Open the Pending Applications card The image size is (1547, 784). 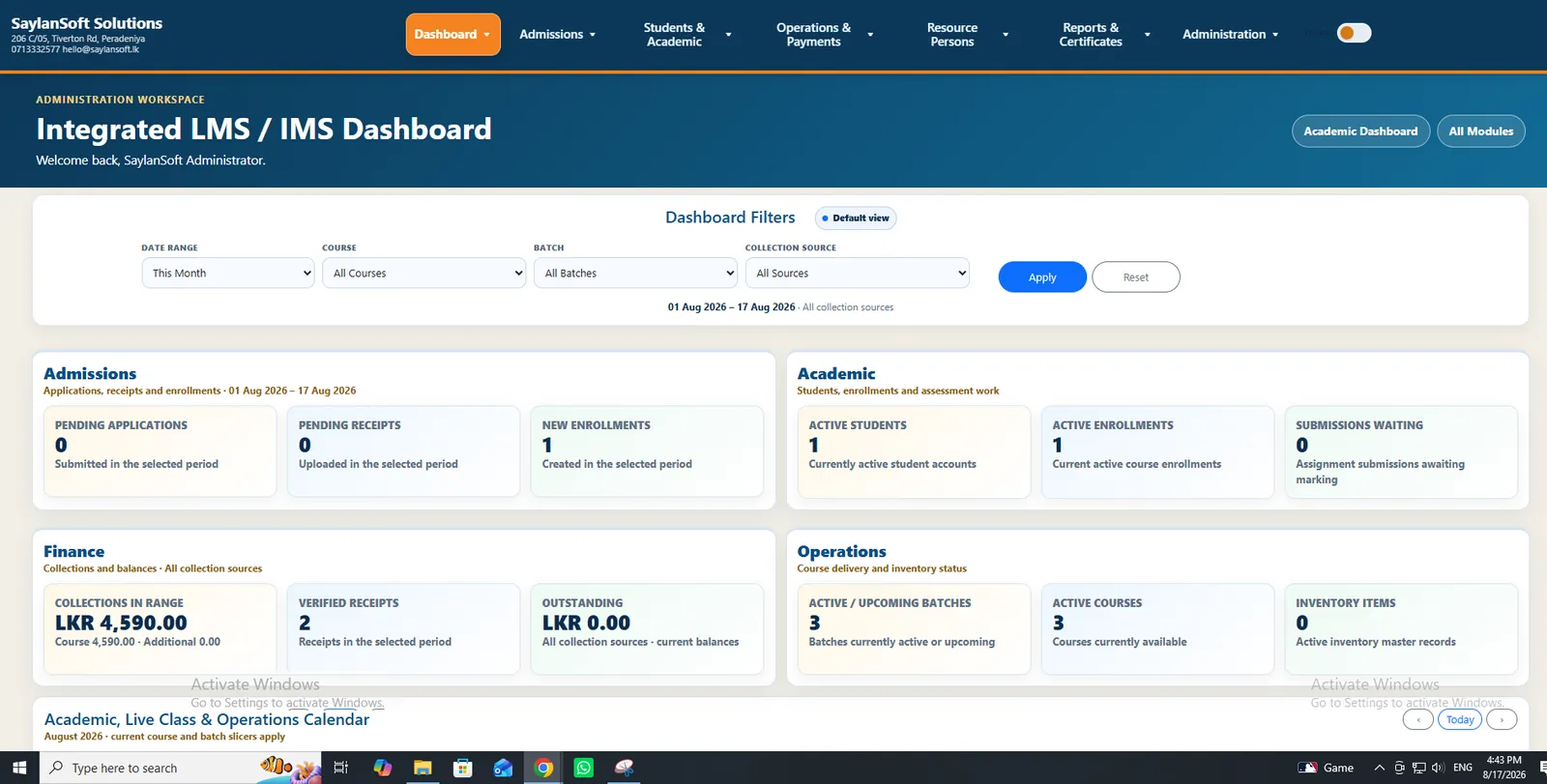(161, 451)
